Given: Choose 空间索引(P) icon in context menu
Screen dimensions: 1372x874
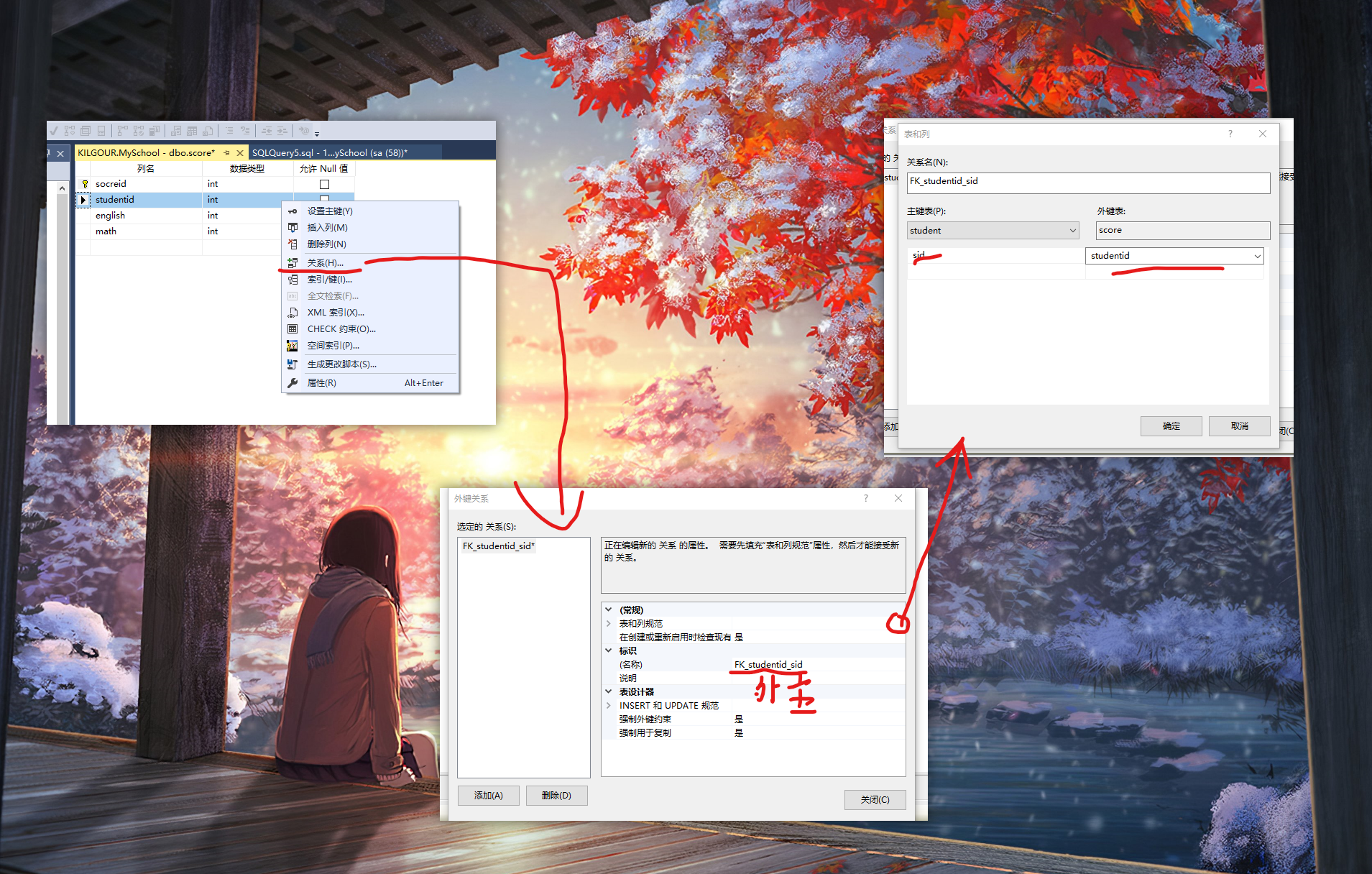Looking at the screenshot, I should 293,346.
